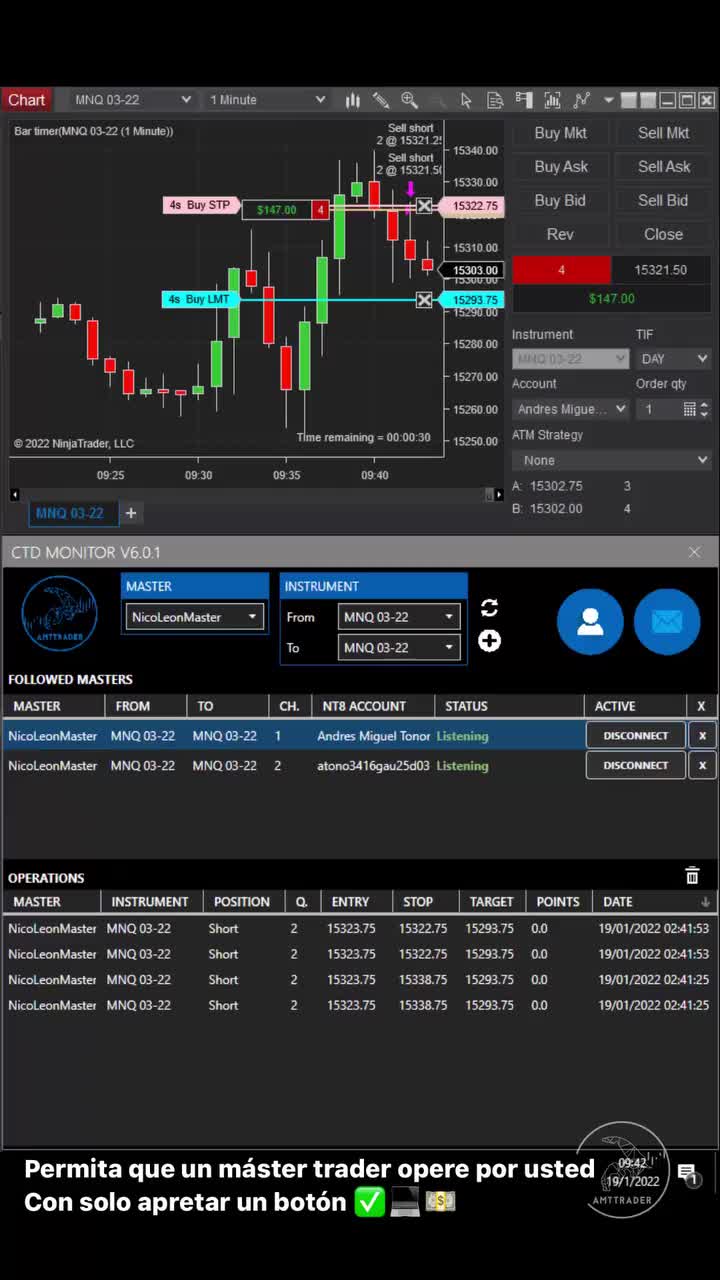This screenshot has width=720, height=1280.
Task: Open the envelope mail round button
Action: 667,622
